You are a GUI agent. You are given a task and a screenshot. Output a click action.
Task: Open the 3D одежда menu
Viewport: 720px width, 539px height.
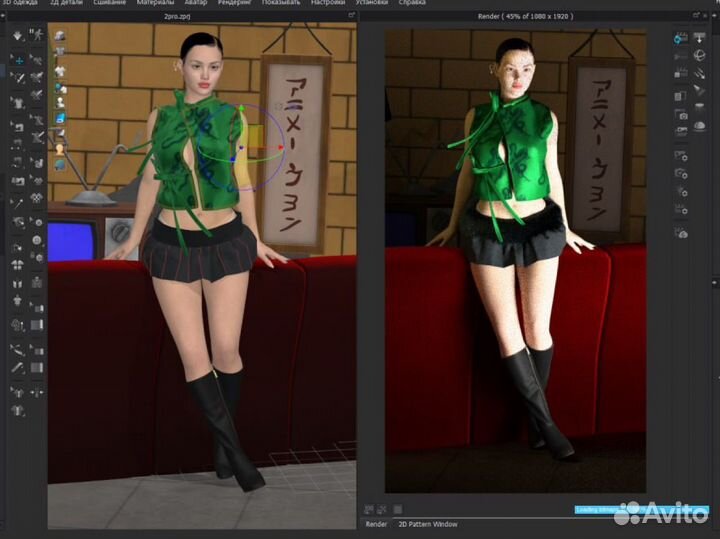click(20, 2)
